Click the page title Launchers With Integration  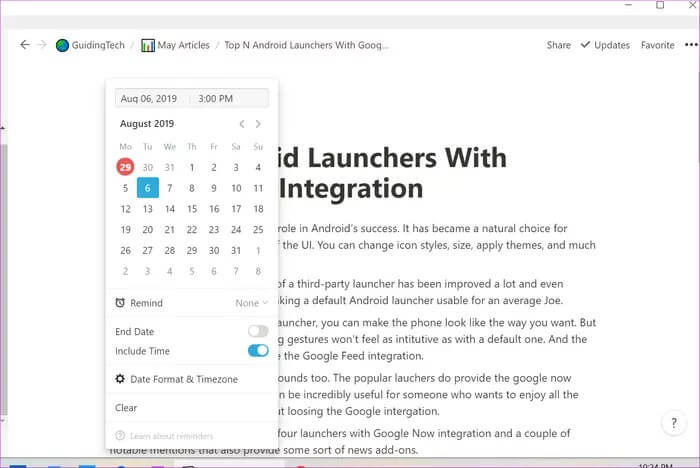393,173
